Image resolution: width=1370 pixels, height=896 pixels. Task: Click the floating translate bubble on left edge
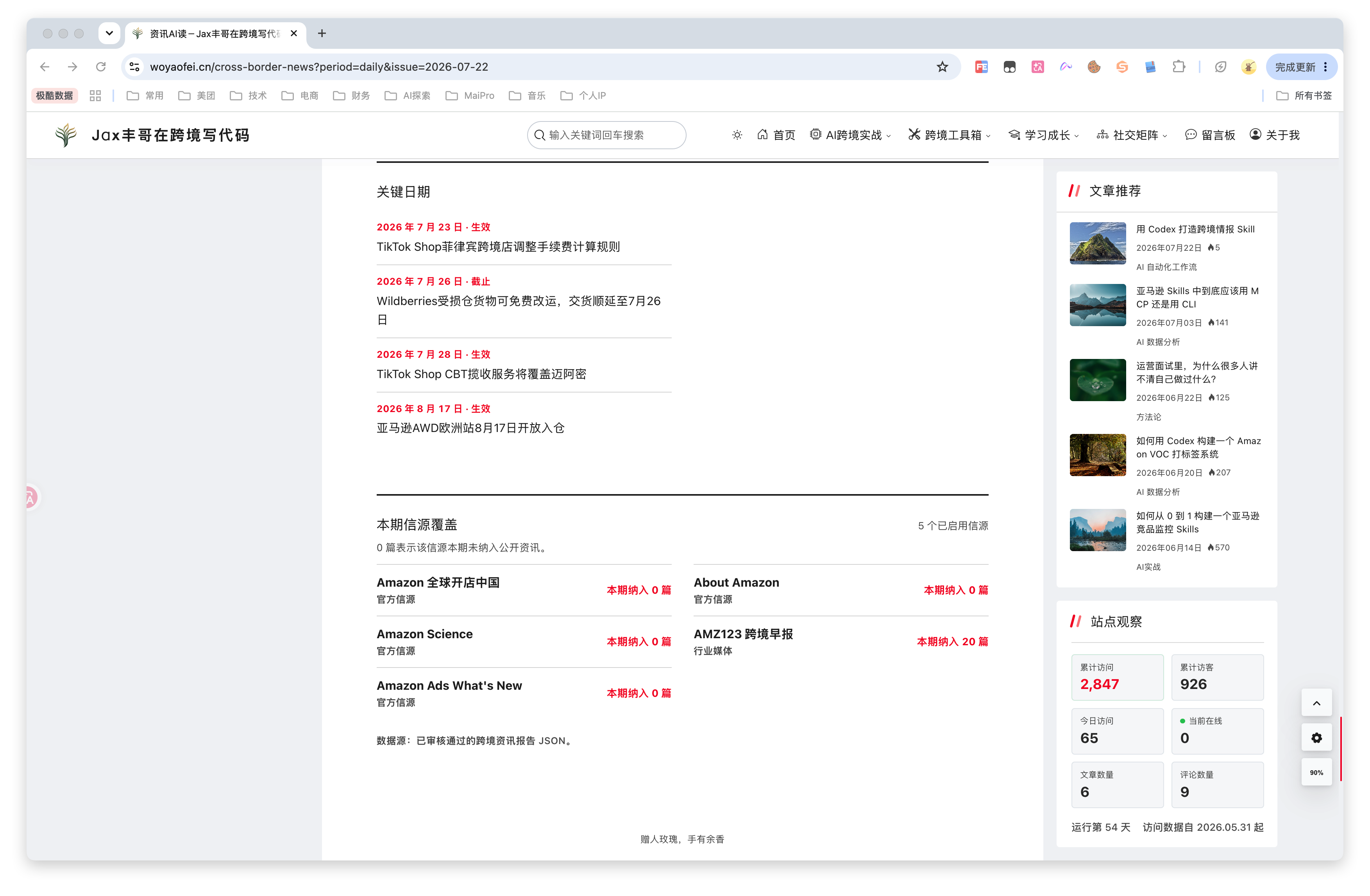pos(31,498)
